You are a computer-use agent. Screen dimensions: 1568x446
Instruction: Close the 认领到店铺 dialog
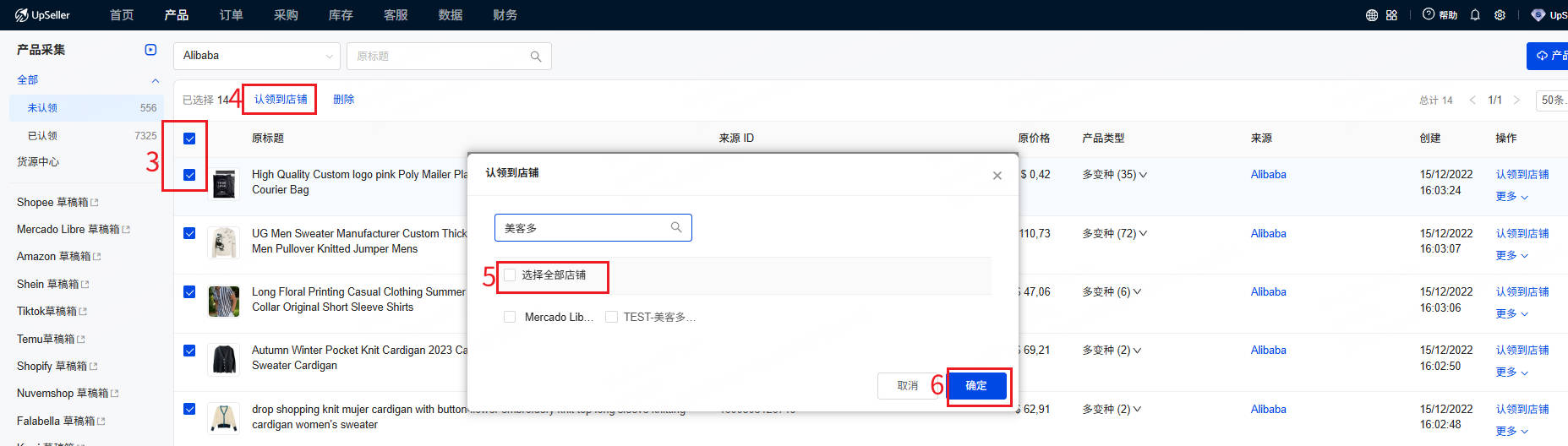(997, 176)
